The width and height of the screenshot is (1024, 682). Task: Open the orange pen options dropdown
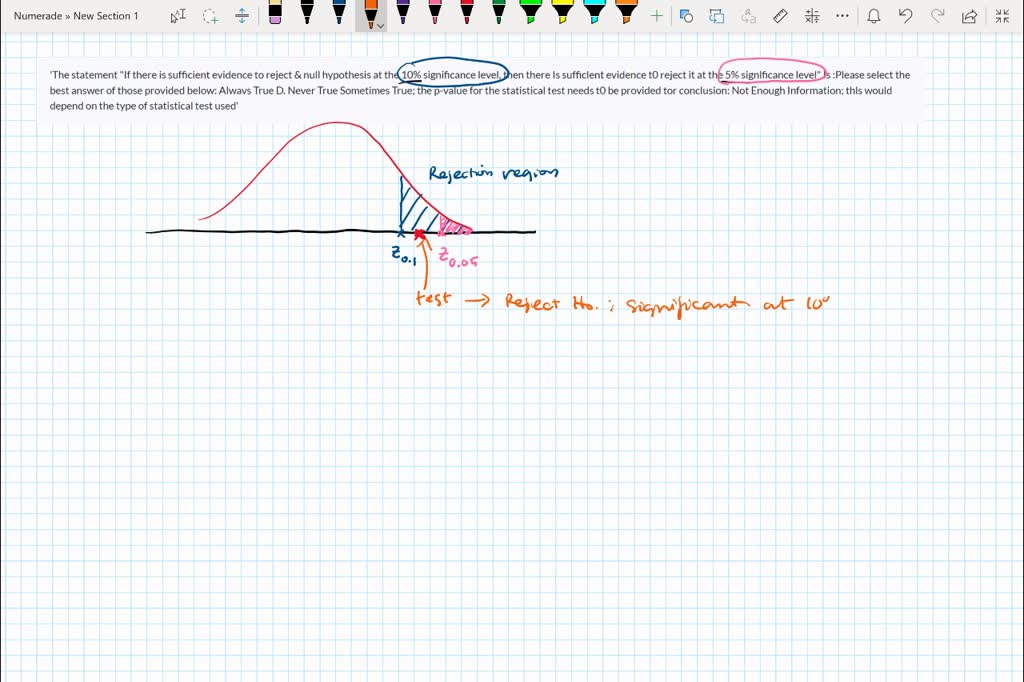378,24
